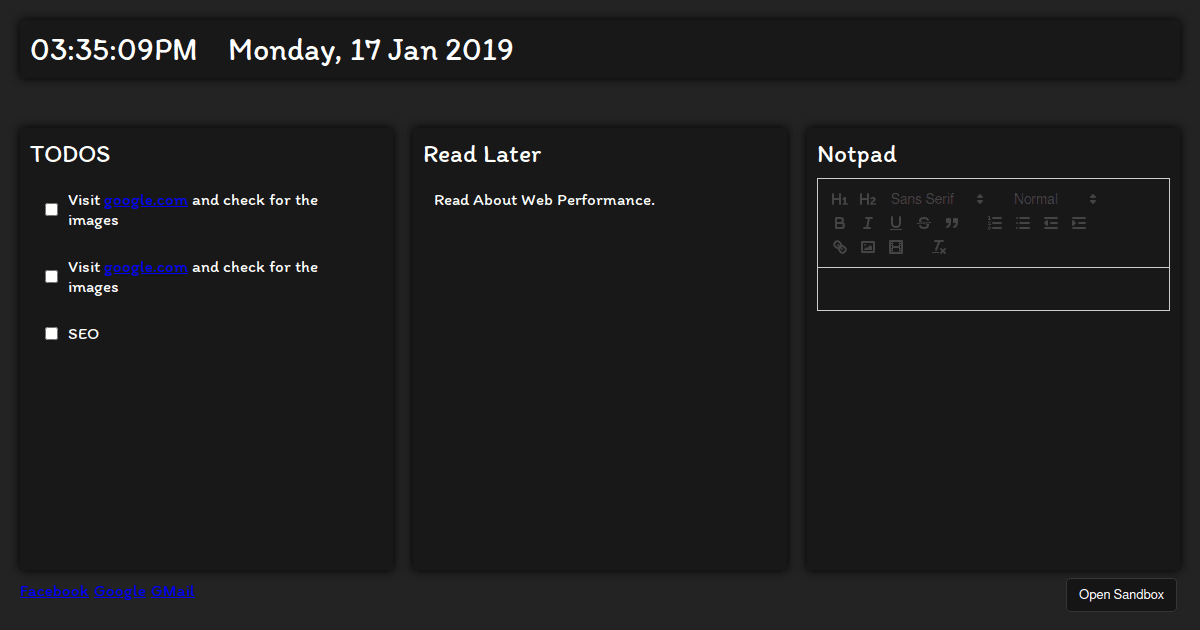Apply Heading 2 style in Notpad toolbar
The image size is (1200, 630).
click(868, 199)
